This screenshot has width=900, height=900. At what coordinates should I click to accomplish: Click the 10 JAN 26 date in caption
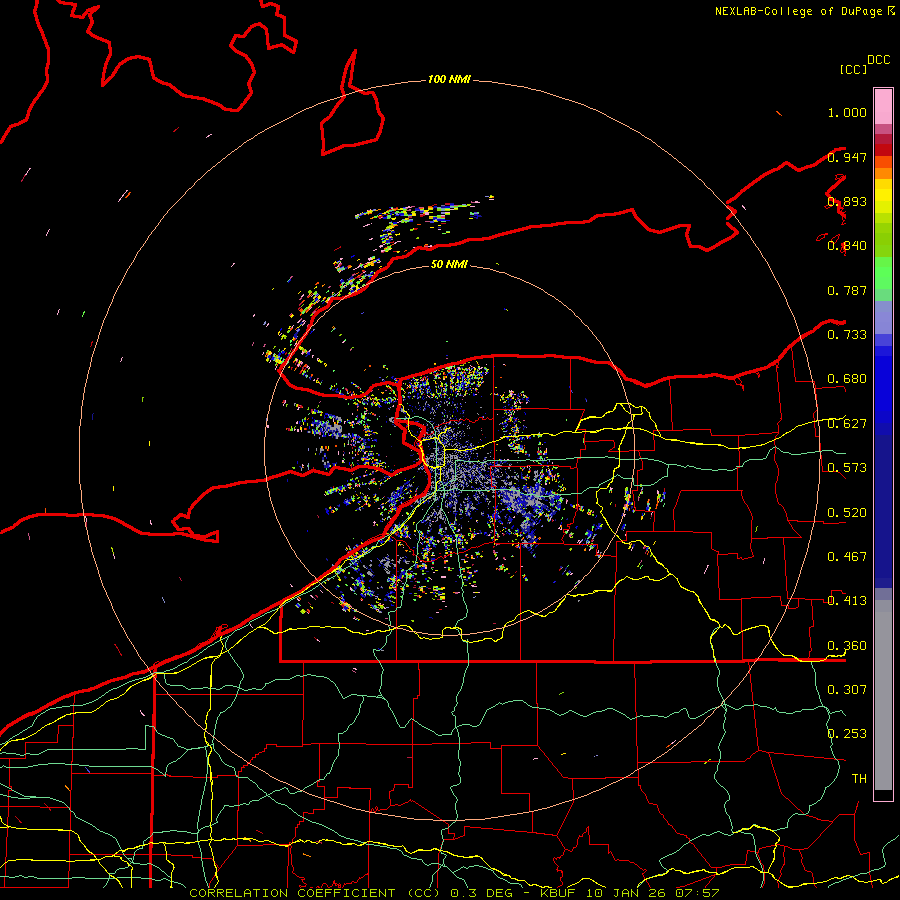626,893
